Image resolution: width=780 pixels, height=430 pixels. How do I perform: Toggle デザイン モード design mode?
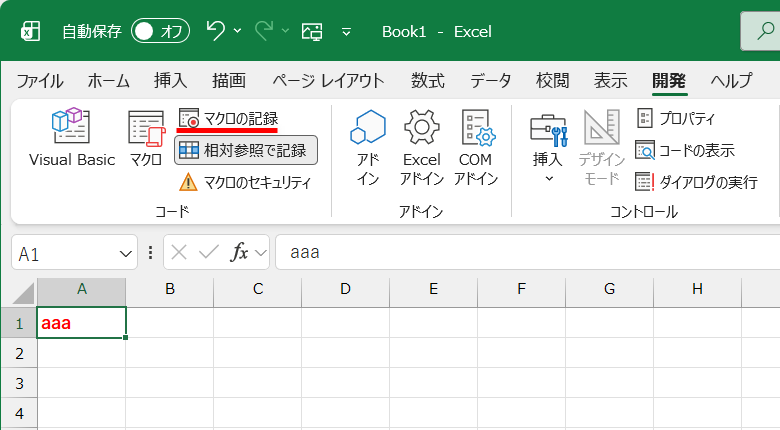click(601, 147)
